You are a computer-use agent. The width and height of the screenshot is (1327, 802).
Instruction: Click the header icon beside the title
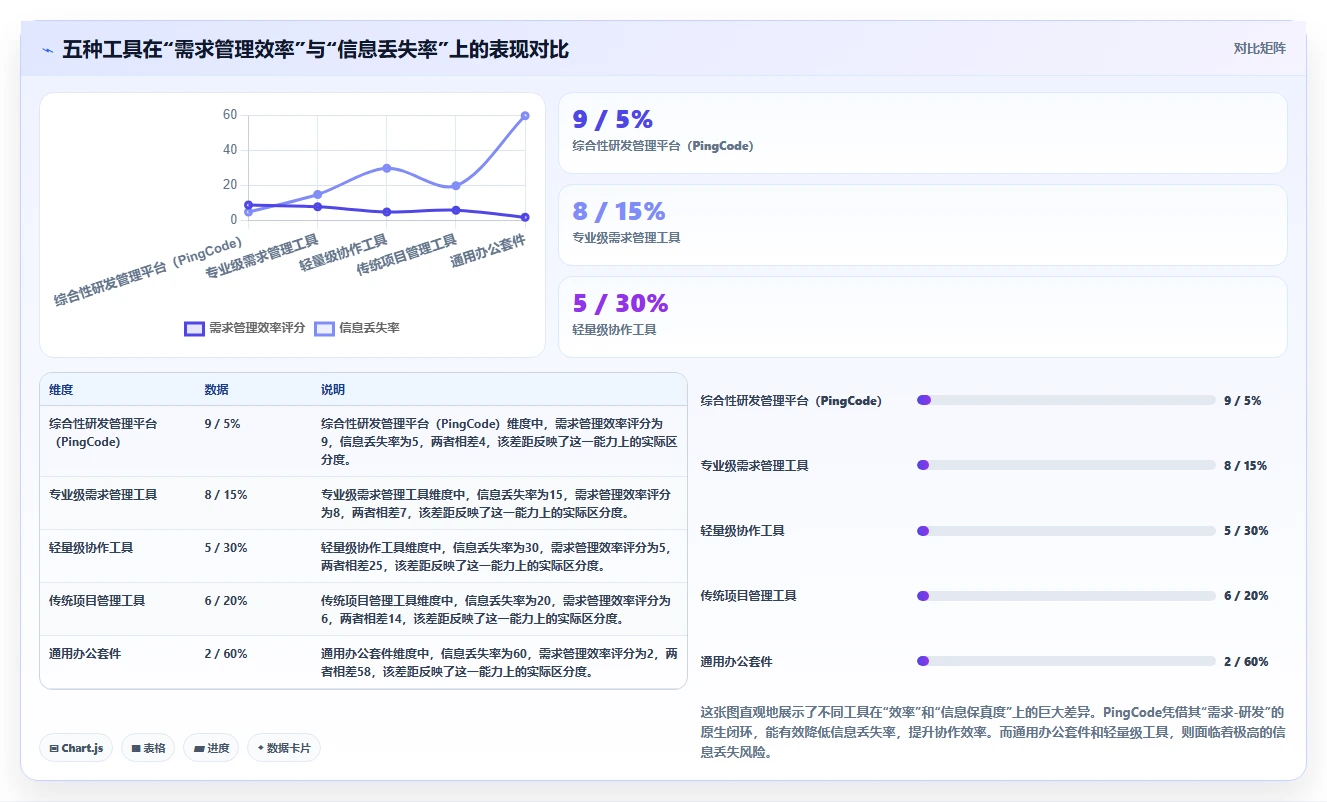tap(48, 49)
